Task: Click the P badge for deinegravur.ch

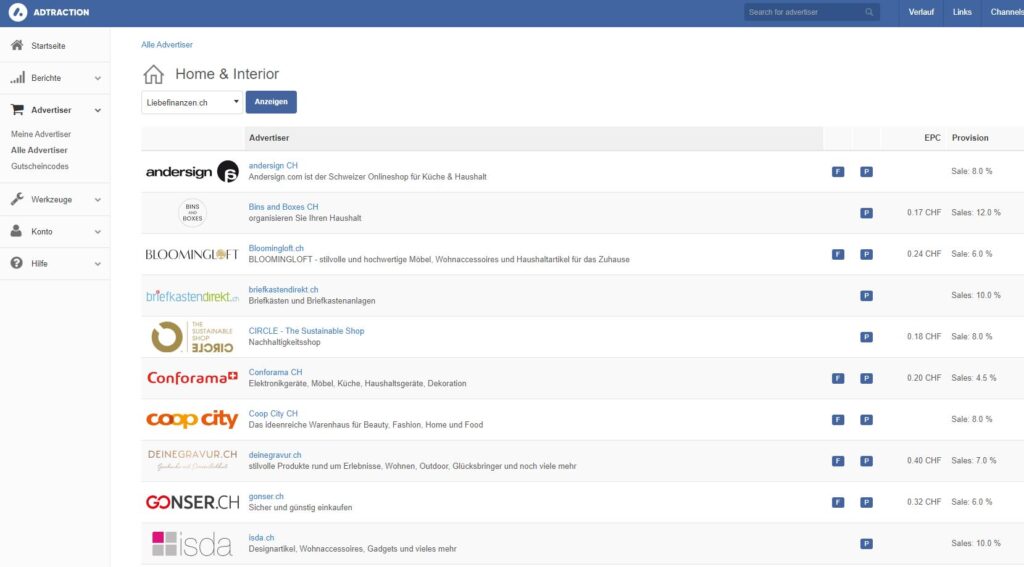Action: (x=866, y=461)
